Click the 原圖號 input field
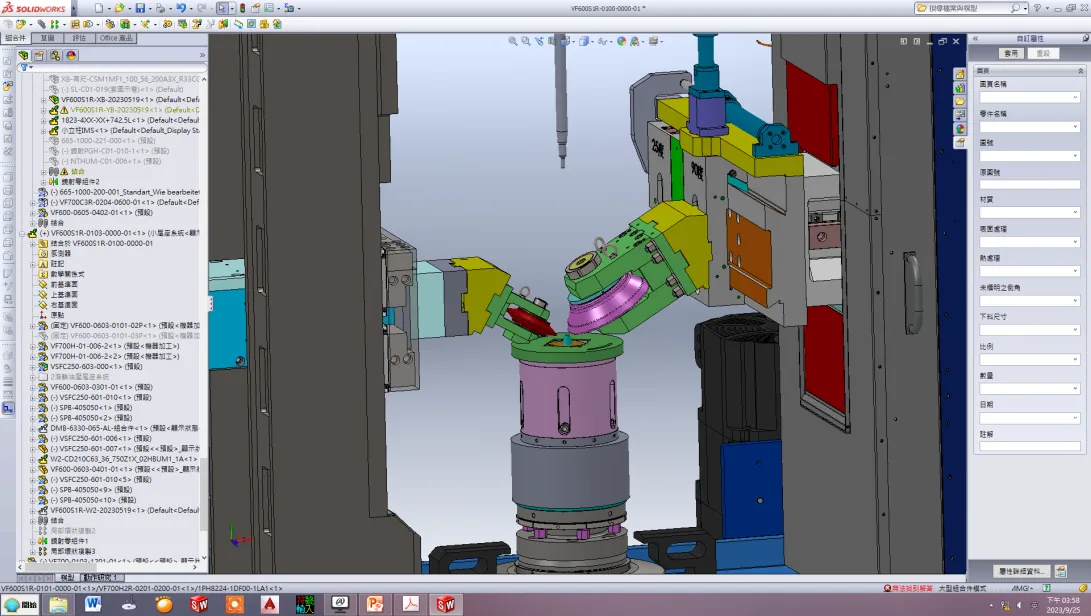 pos(1030,184)
